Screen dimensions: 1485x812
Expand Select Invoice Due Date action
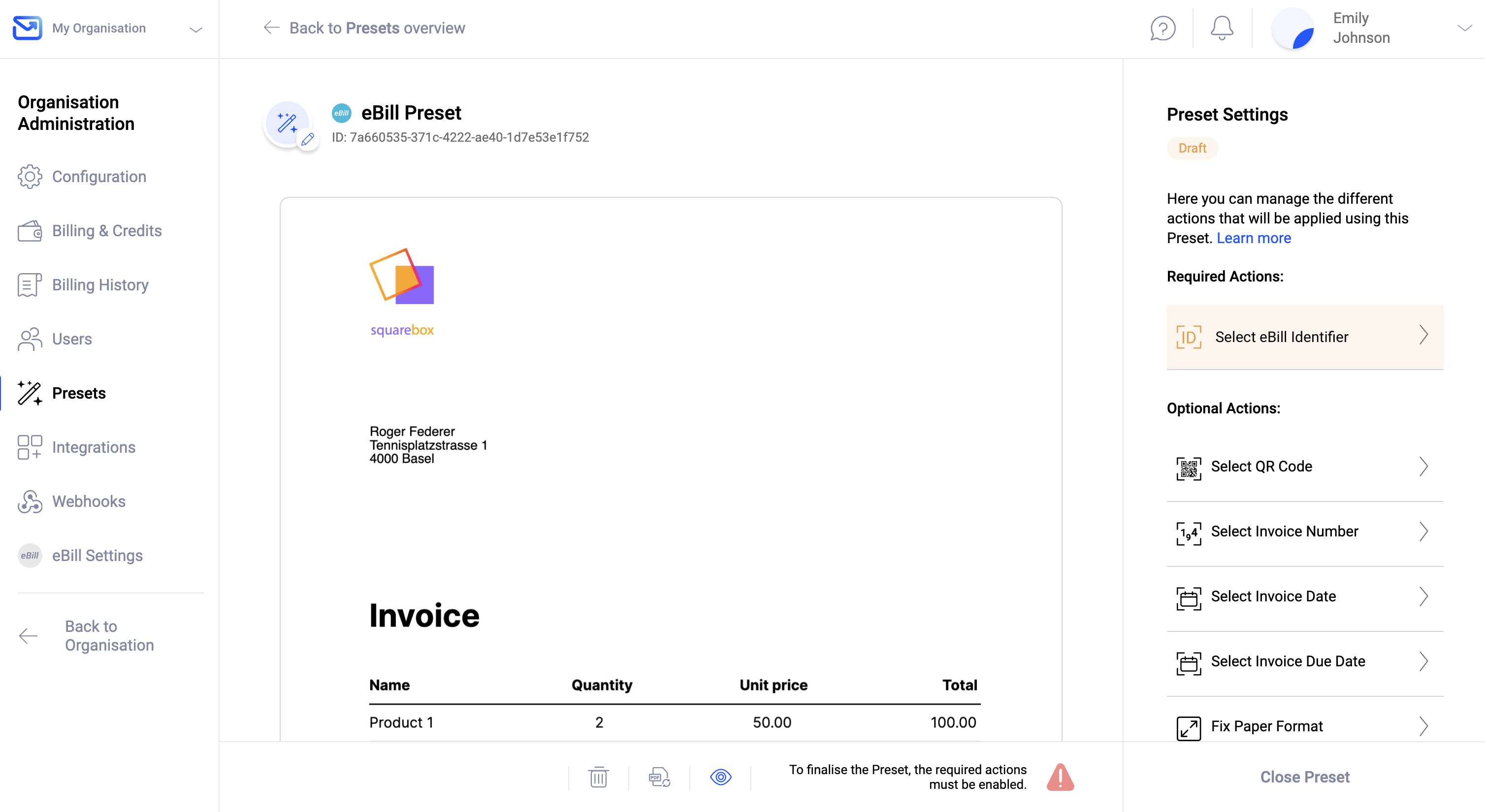1305,661
